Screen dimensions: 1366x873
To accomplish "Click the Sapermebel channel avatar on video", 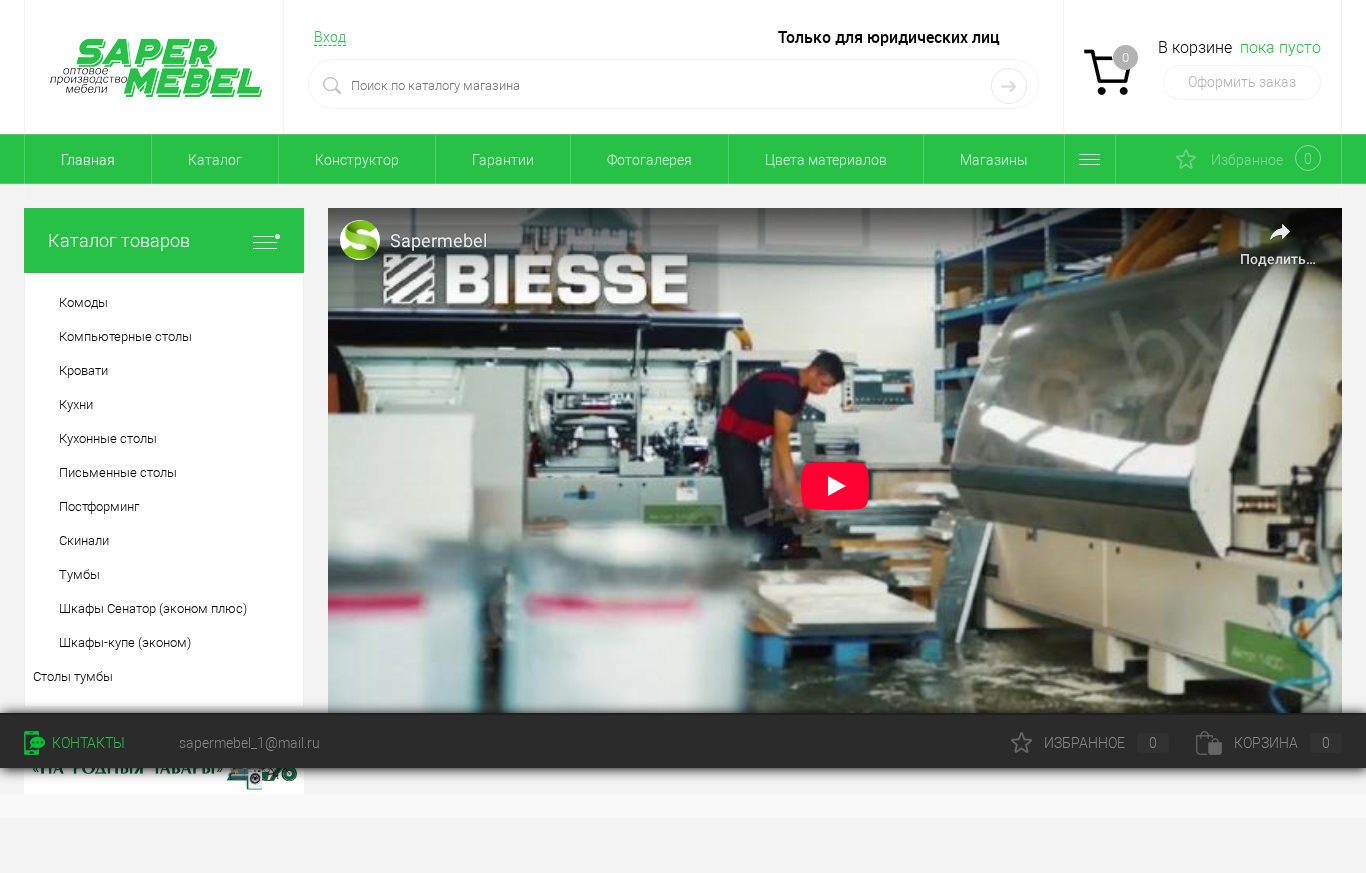I will pyautogui.click(x=360, y=240).
